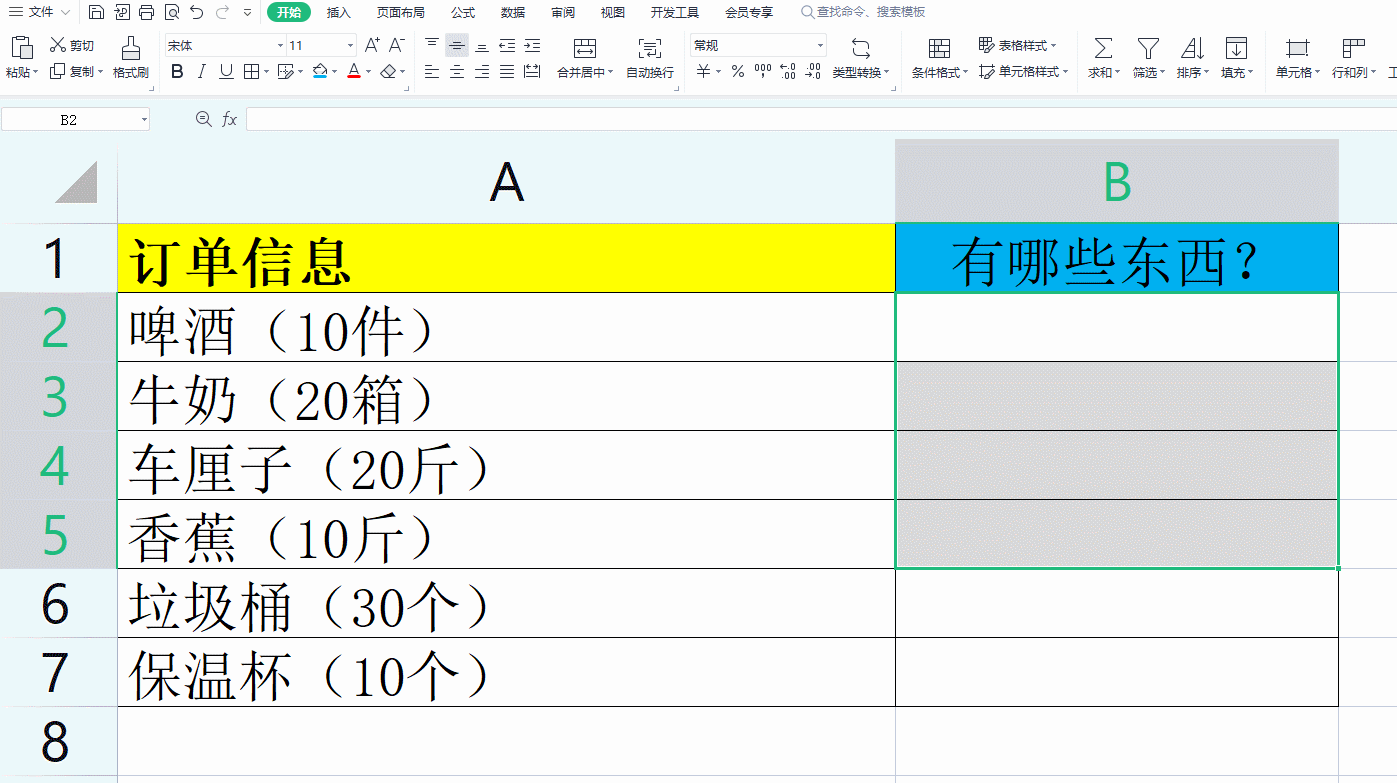Click the Sort (排序) icon
The image size is (1397, 783).
click(1192, 47)
